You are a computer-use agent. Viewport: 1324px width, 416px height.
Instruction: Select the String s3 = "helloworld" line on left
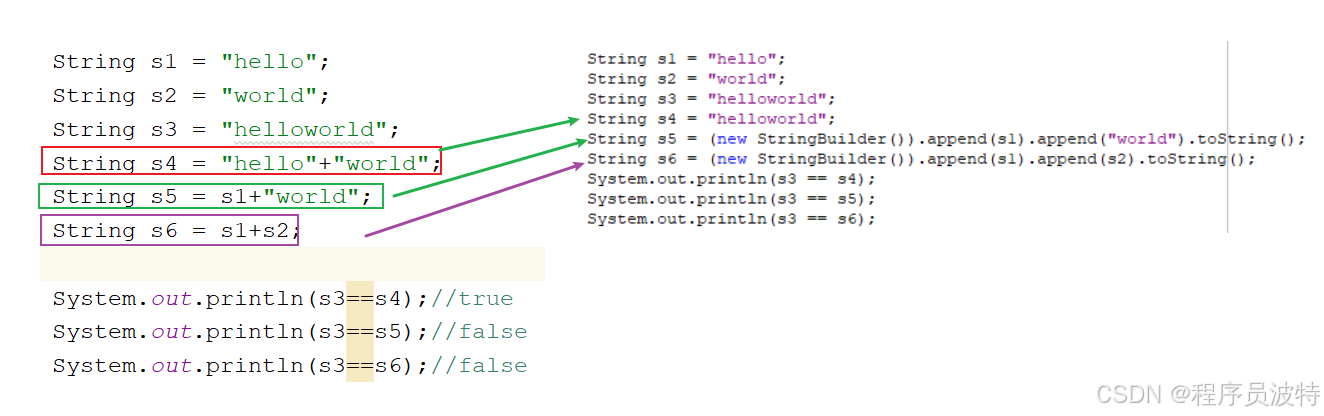click(x=226, y=130)
